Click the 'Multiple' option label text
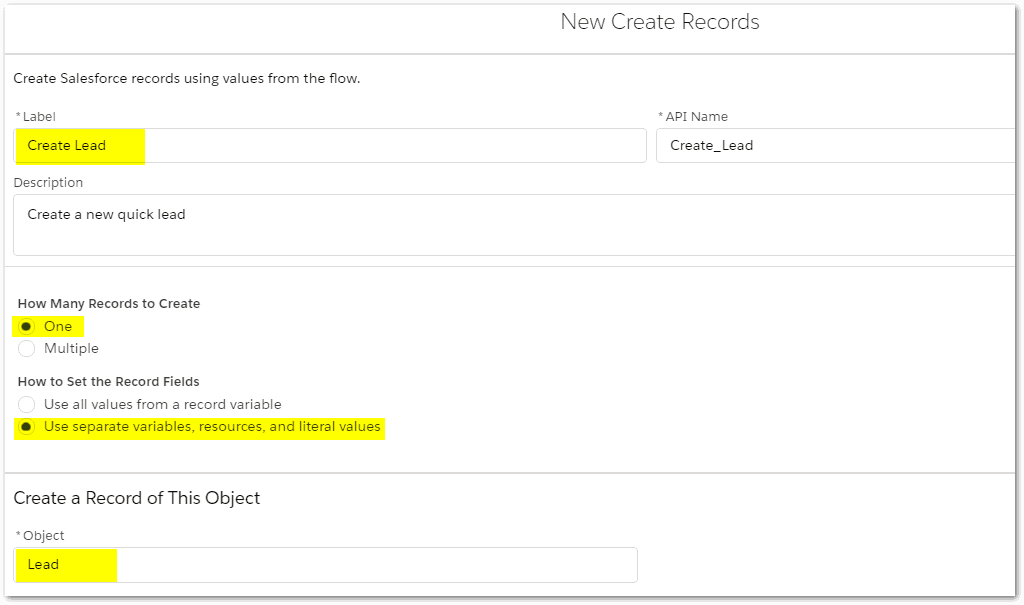Screen dimensions: 1024x605 click(x=71, y=349)
